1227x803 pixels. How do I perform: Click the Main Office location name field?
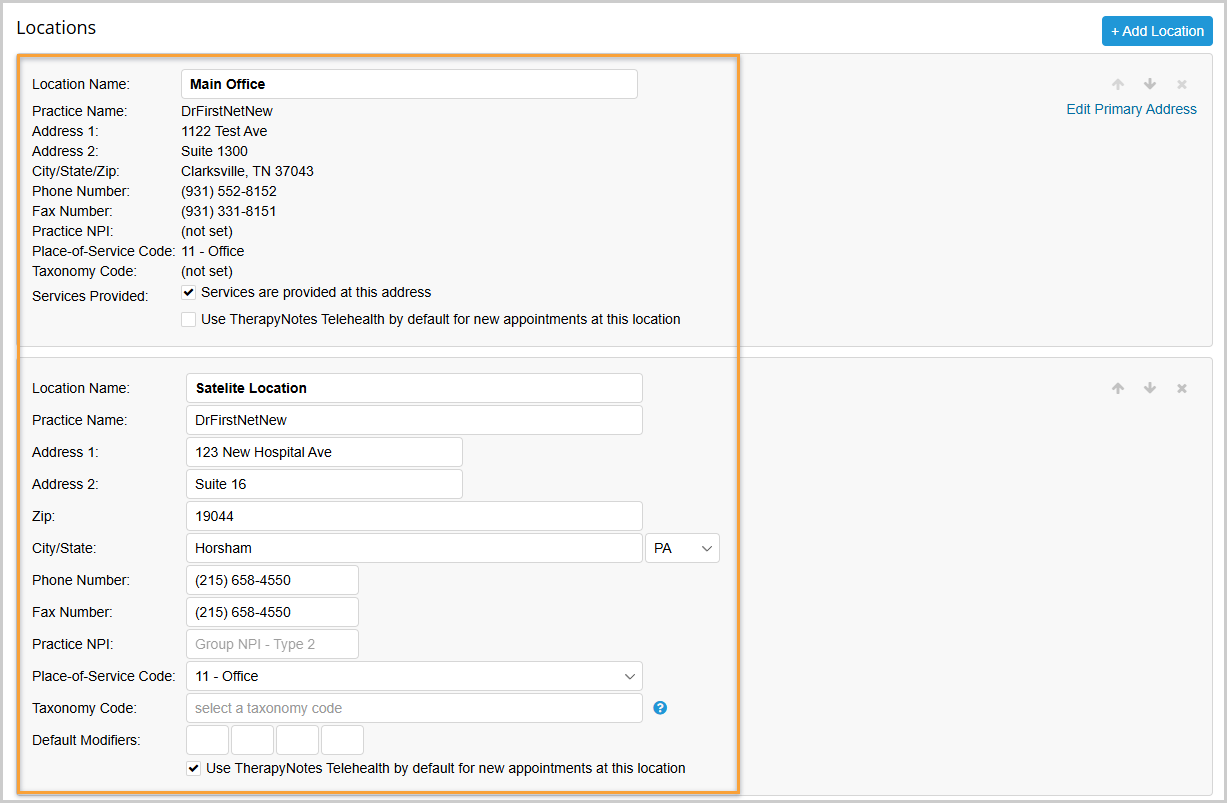click(409, 84)
